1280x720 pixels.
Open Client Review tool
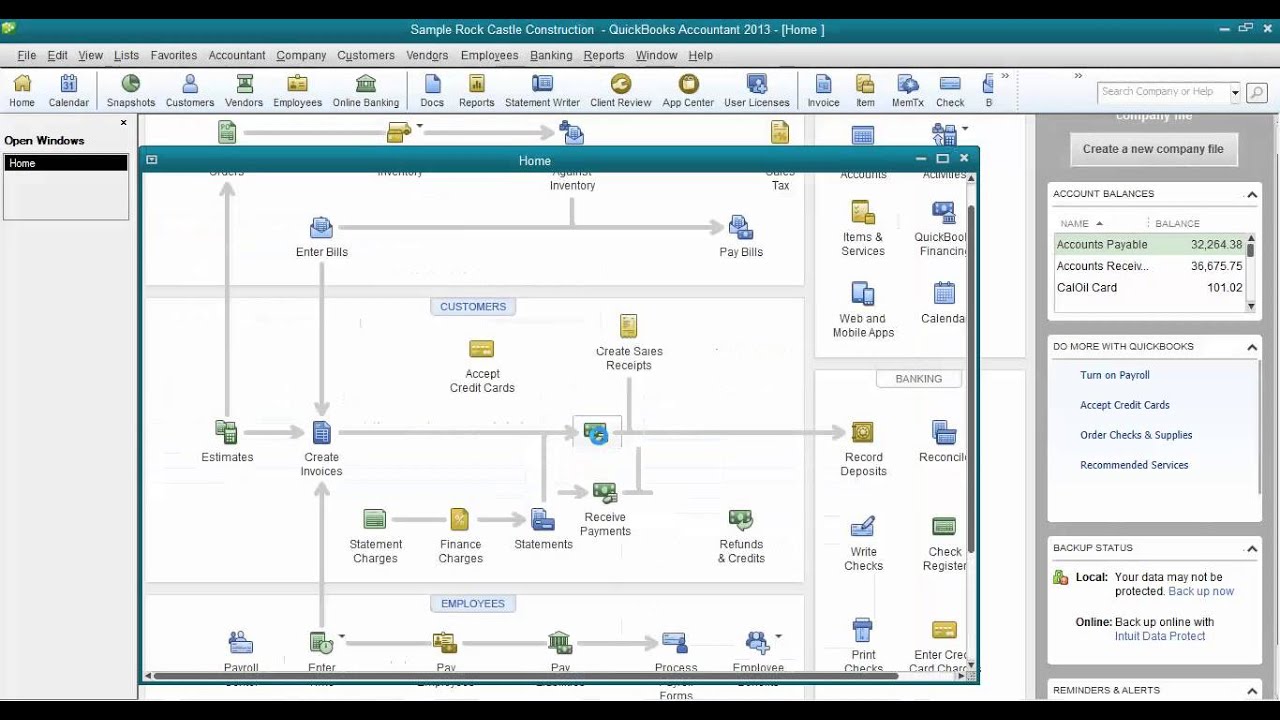pos(621,90)
